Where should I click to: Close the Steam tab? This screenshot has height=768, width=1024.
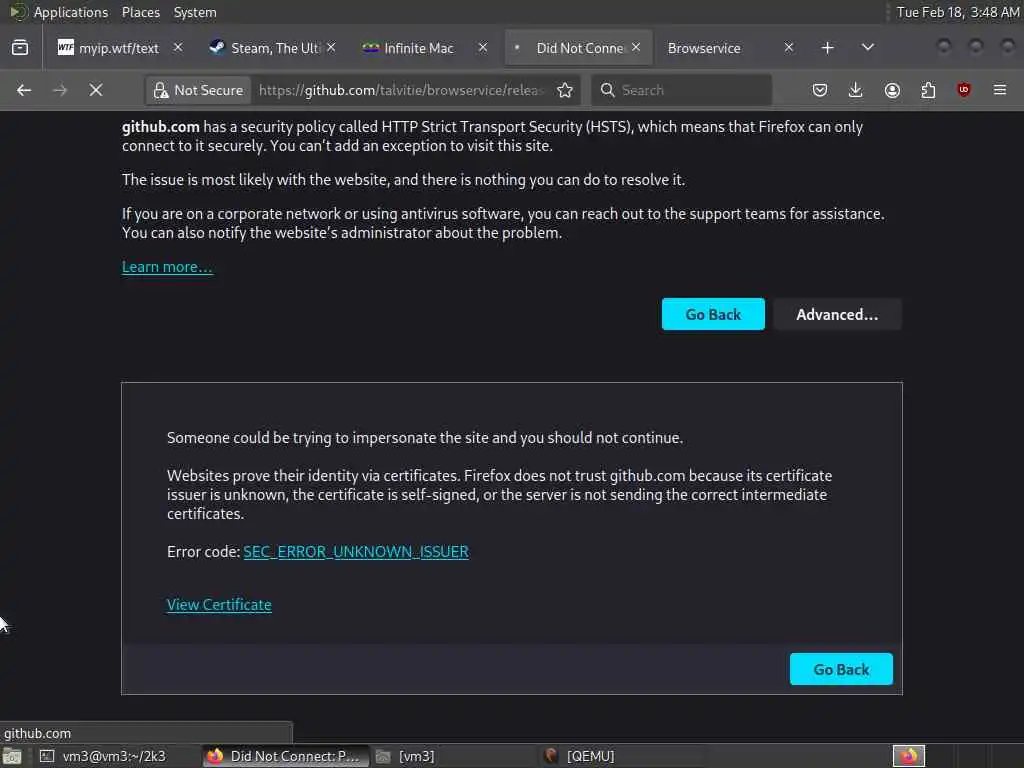tap(331, 48)
